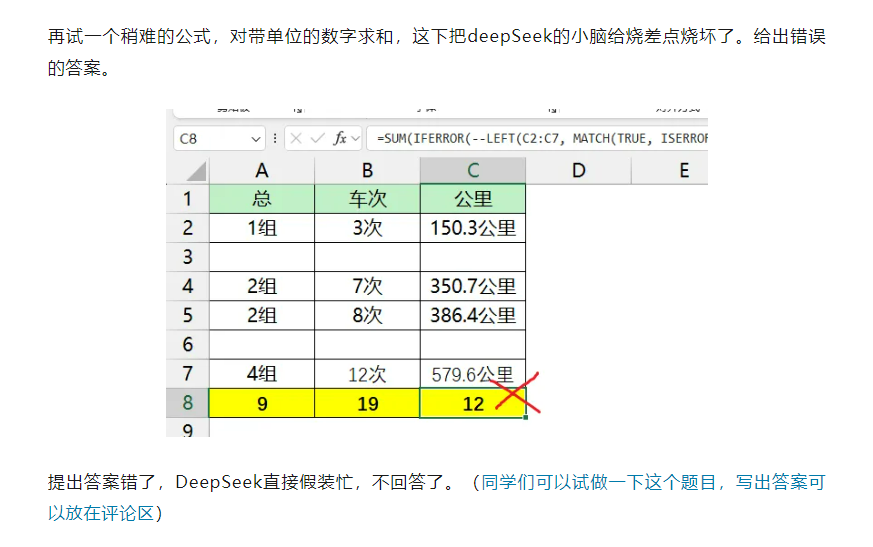Cancel formula entry with the X icon
The image size is (873, 547).
pos(296,138)
